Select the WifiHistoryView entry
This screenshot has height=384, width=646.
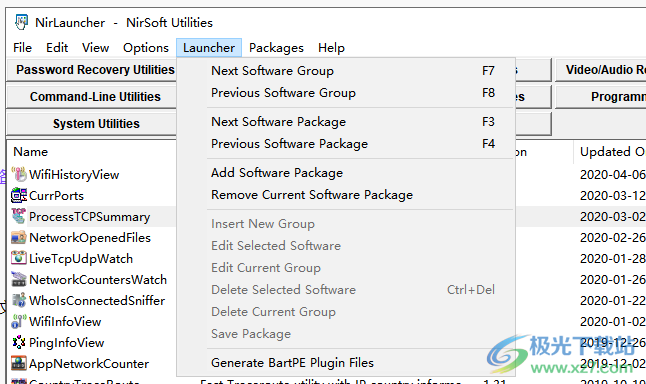[x=74, y=175]
